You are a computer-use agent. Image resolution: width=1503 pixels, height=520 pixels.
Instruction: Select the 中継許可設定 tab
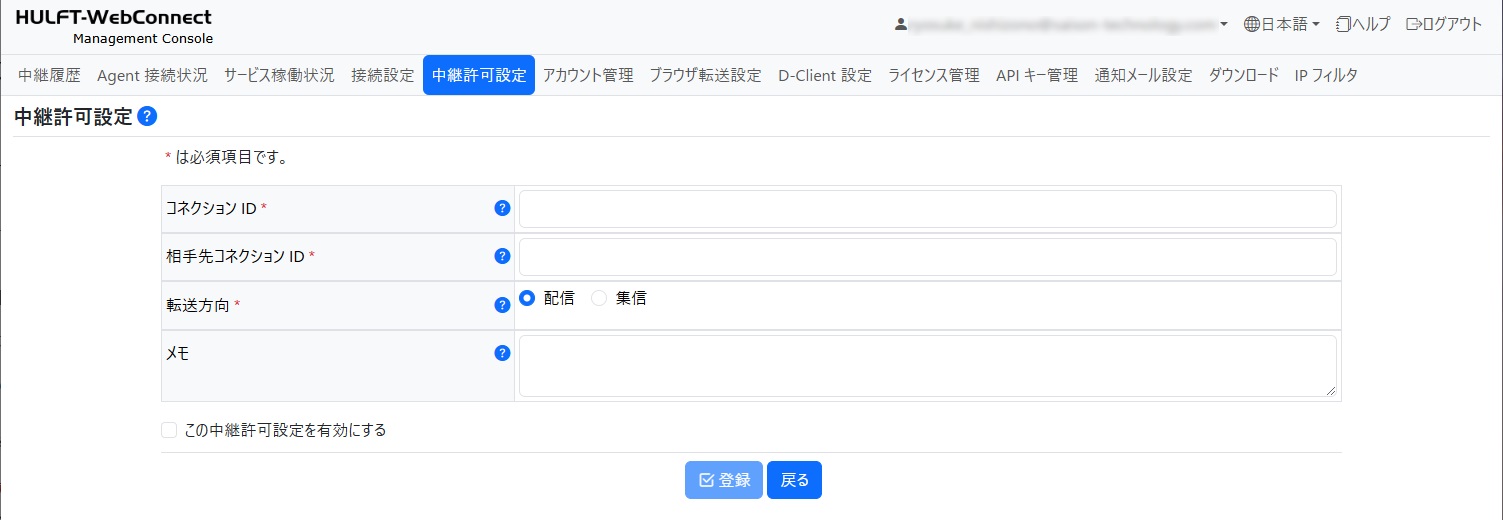pos(479,75)
